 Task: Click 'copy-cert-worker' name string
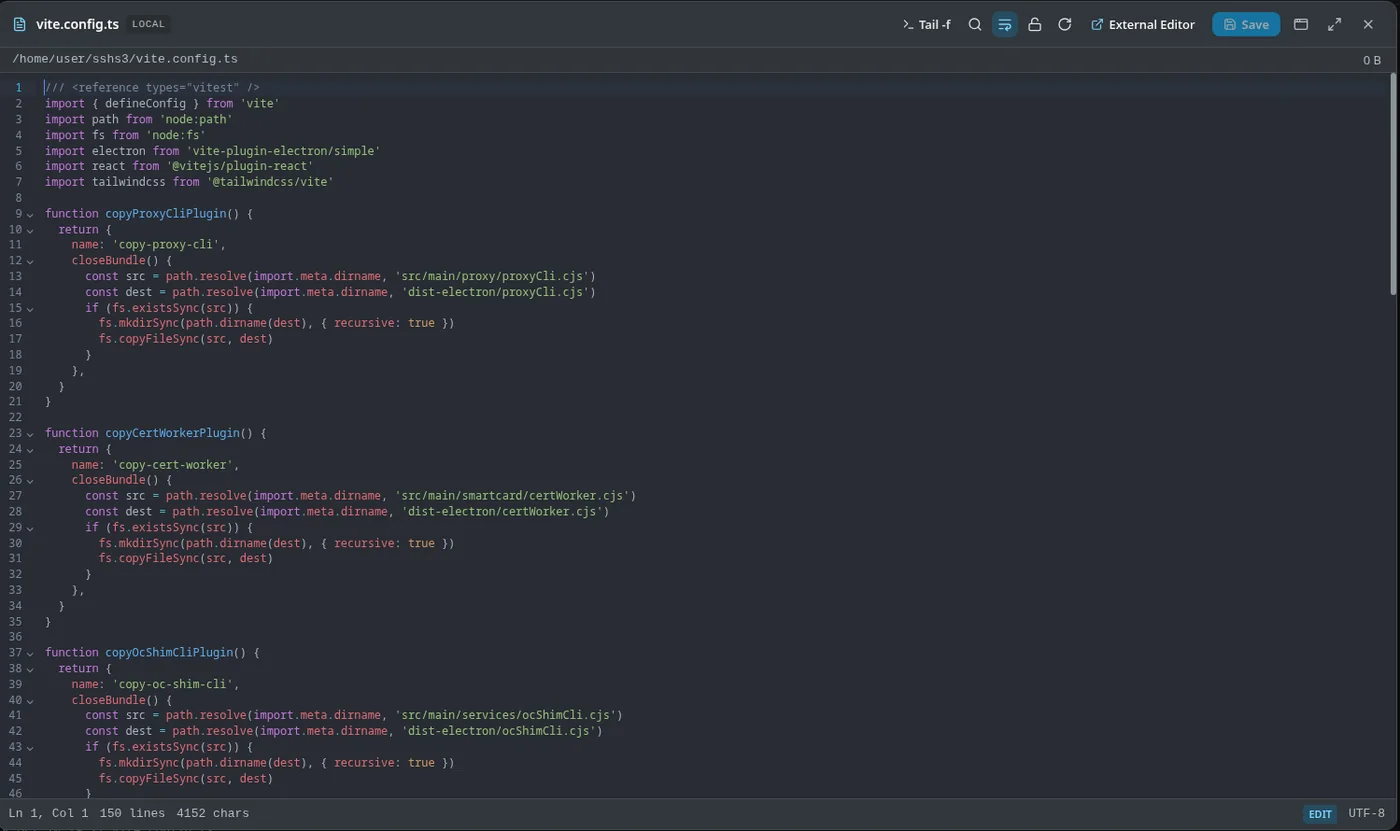tap(172, 465)
